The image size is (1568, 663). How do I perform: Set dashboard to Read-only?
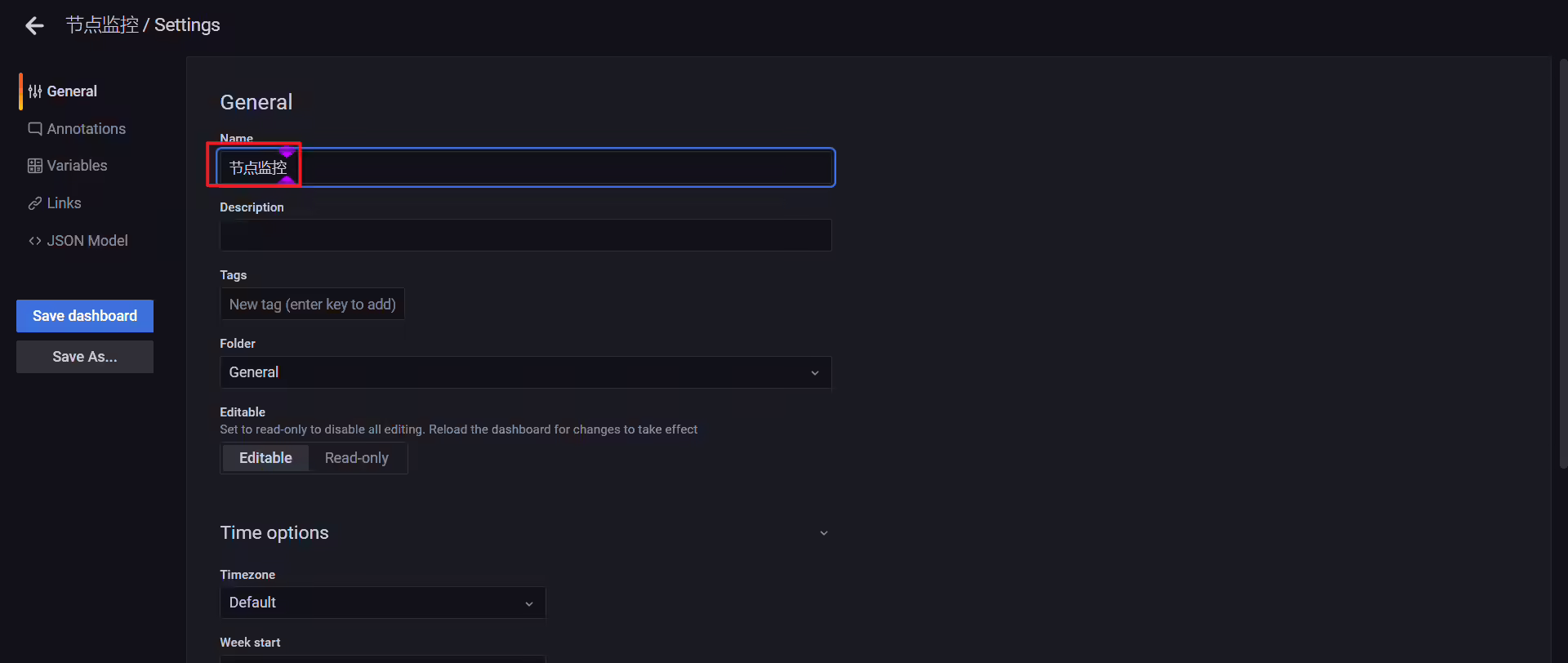357,458
